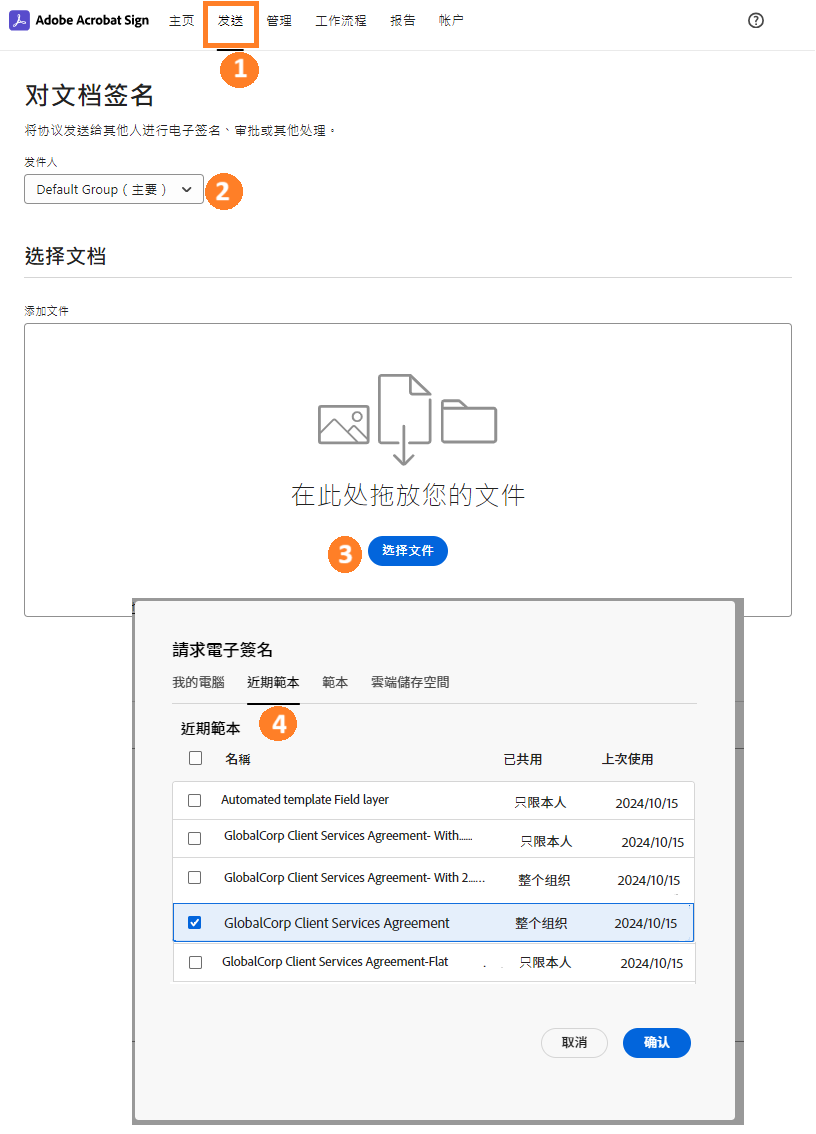Click the Adobe Acrobat Sign logo icon
Image resolution: width=816 pixels, height=1134 pixels.
[x=18, y=20]
